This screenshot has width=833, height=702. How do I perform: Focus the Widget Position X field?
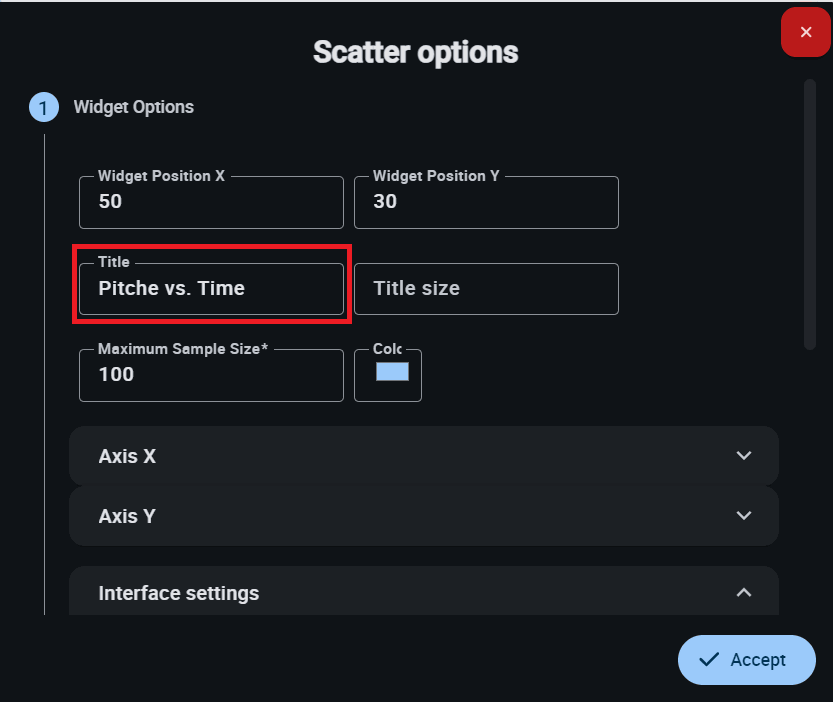click(x=211, y=202)
